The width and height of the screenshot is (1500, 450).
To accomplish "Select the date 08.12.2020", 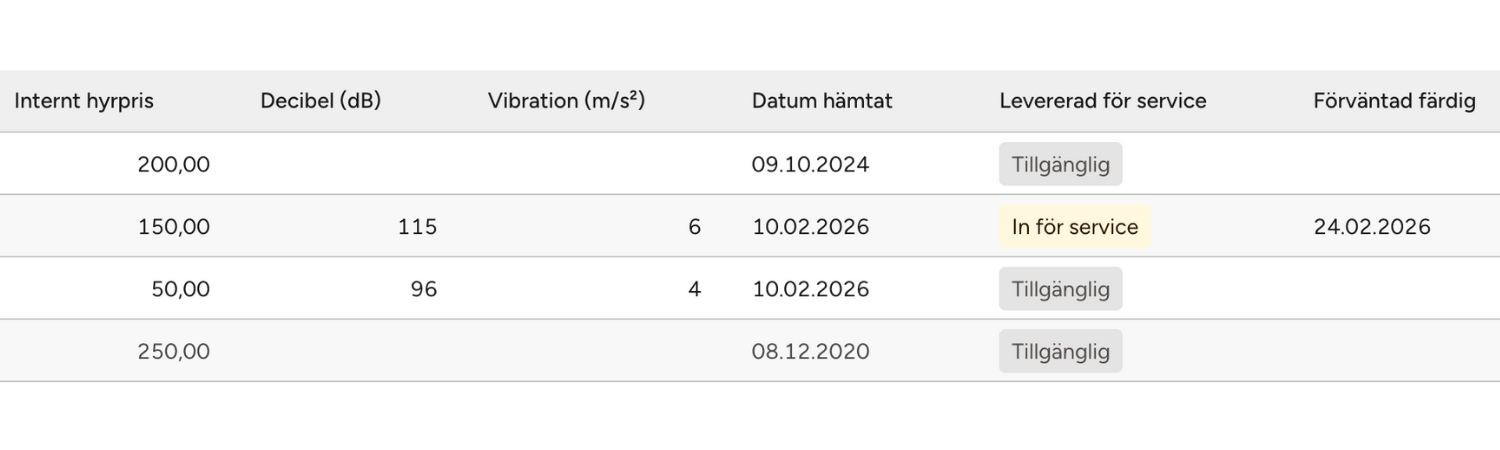I will (810, 351).
